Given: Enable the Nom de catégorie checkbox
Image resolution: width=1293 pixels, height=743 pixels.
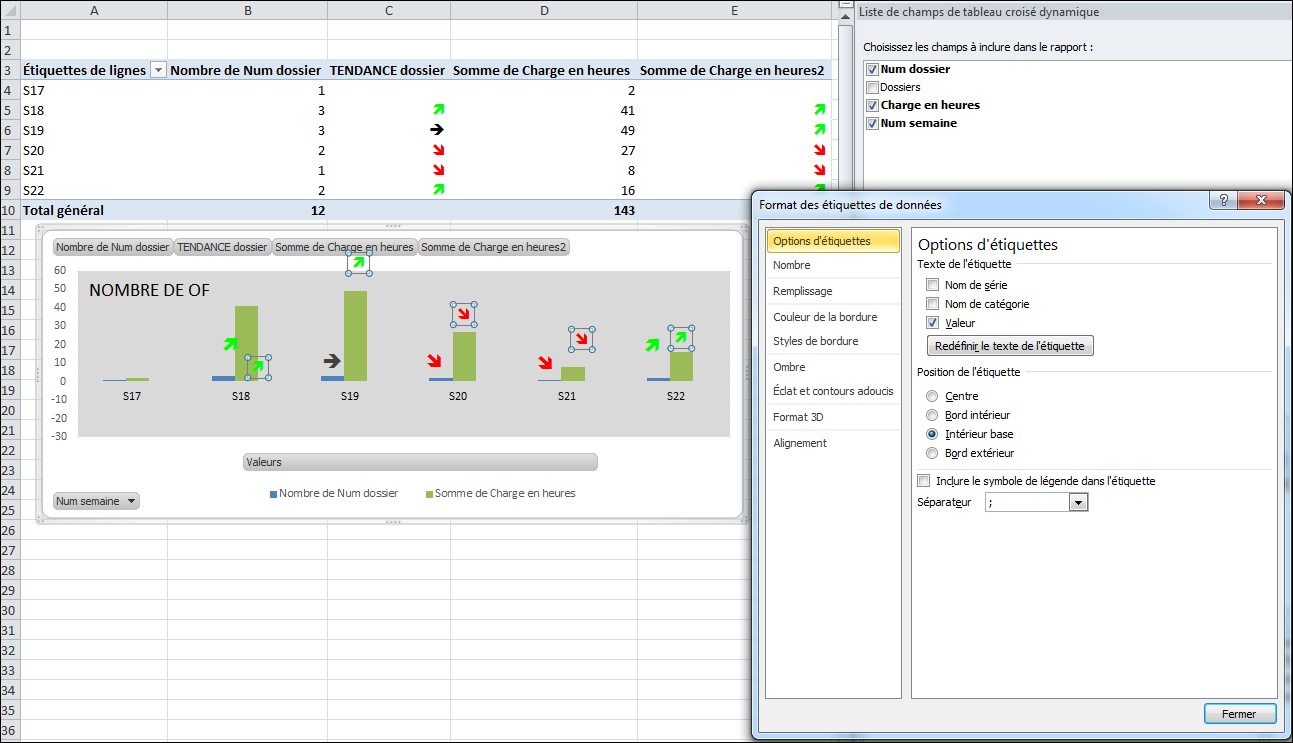Looking at the screenshot, I should point(932,304).
